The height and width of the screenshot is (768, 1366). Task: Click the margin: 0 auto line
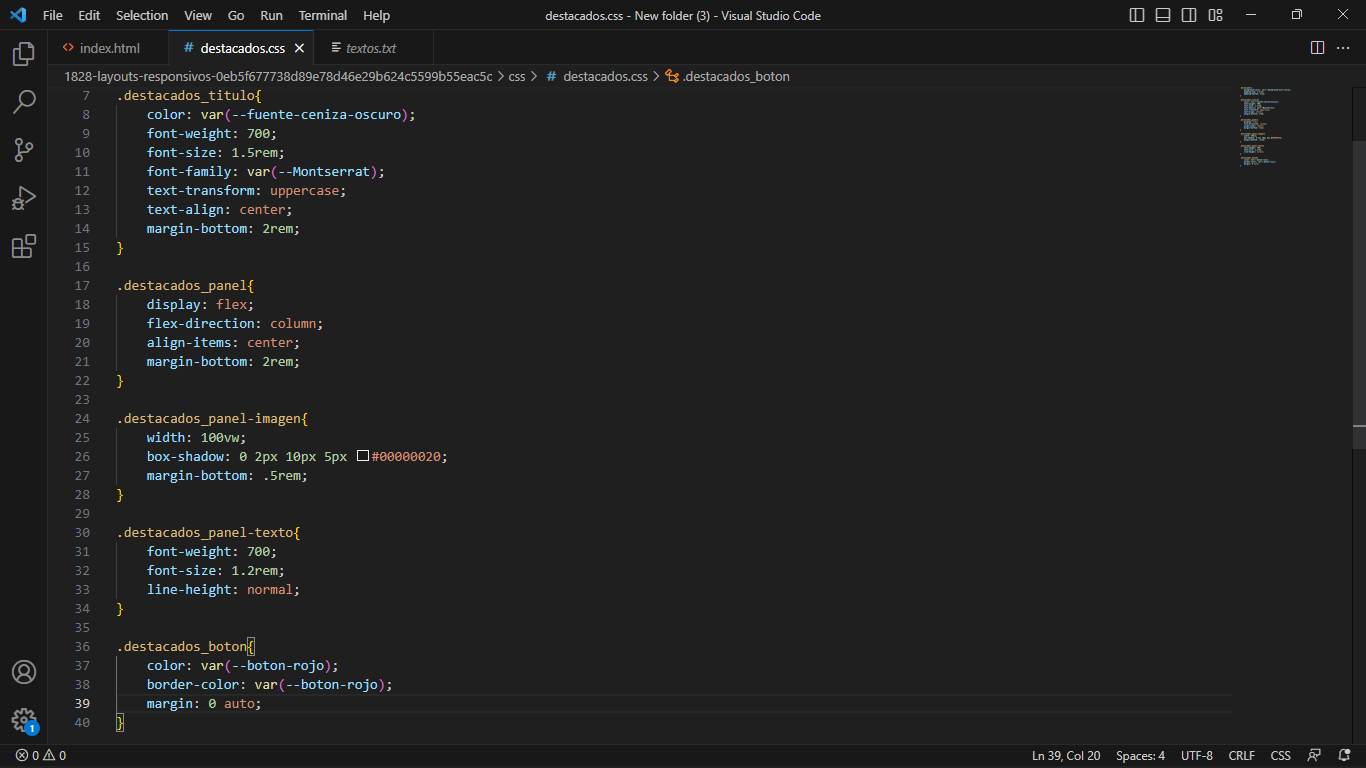click(x=204, y=704)
